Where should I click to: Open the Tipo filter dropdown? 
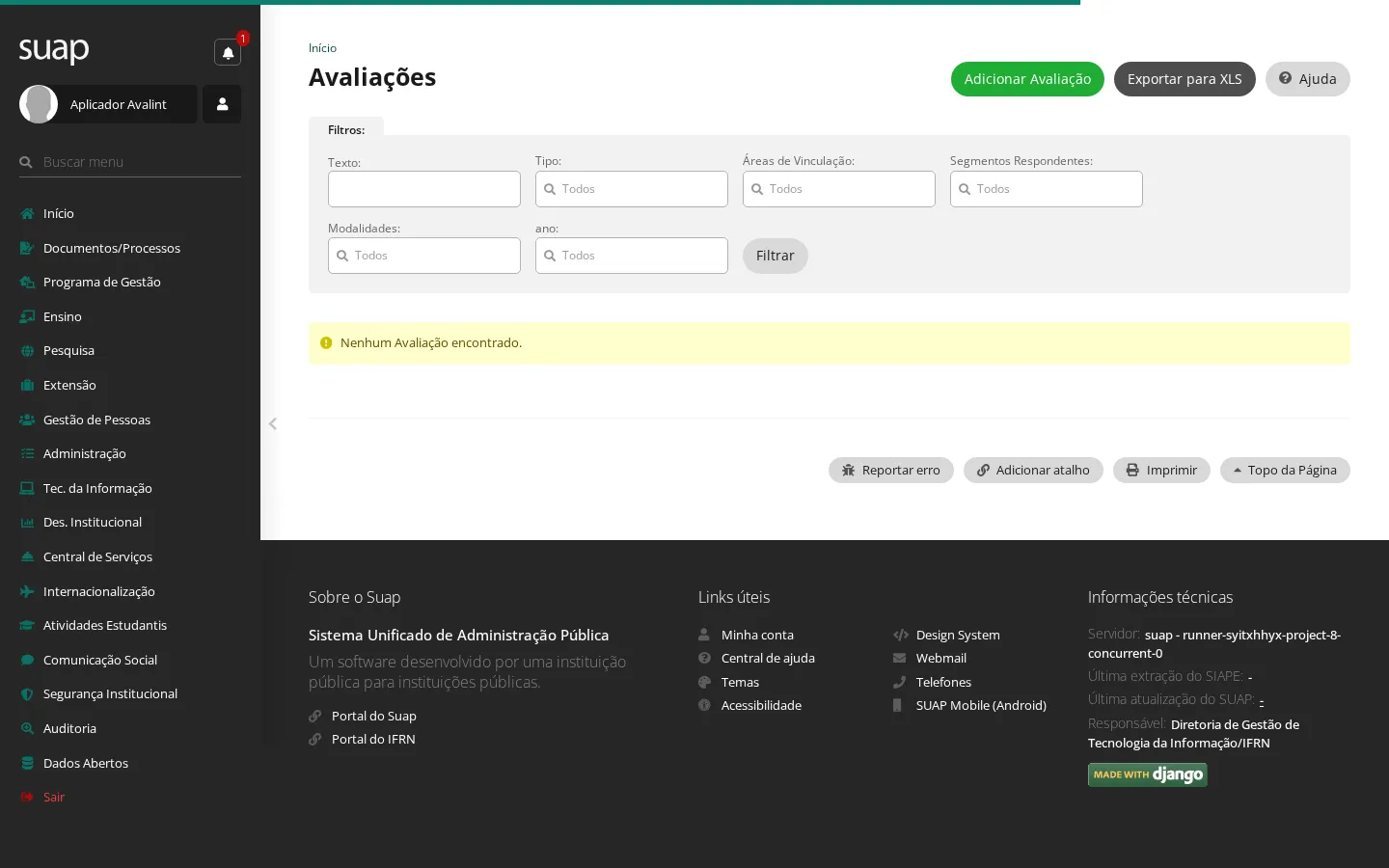[632, 189]
